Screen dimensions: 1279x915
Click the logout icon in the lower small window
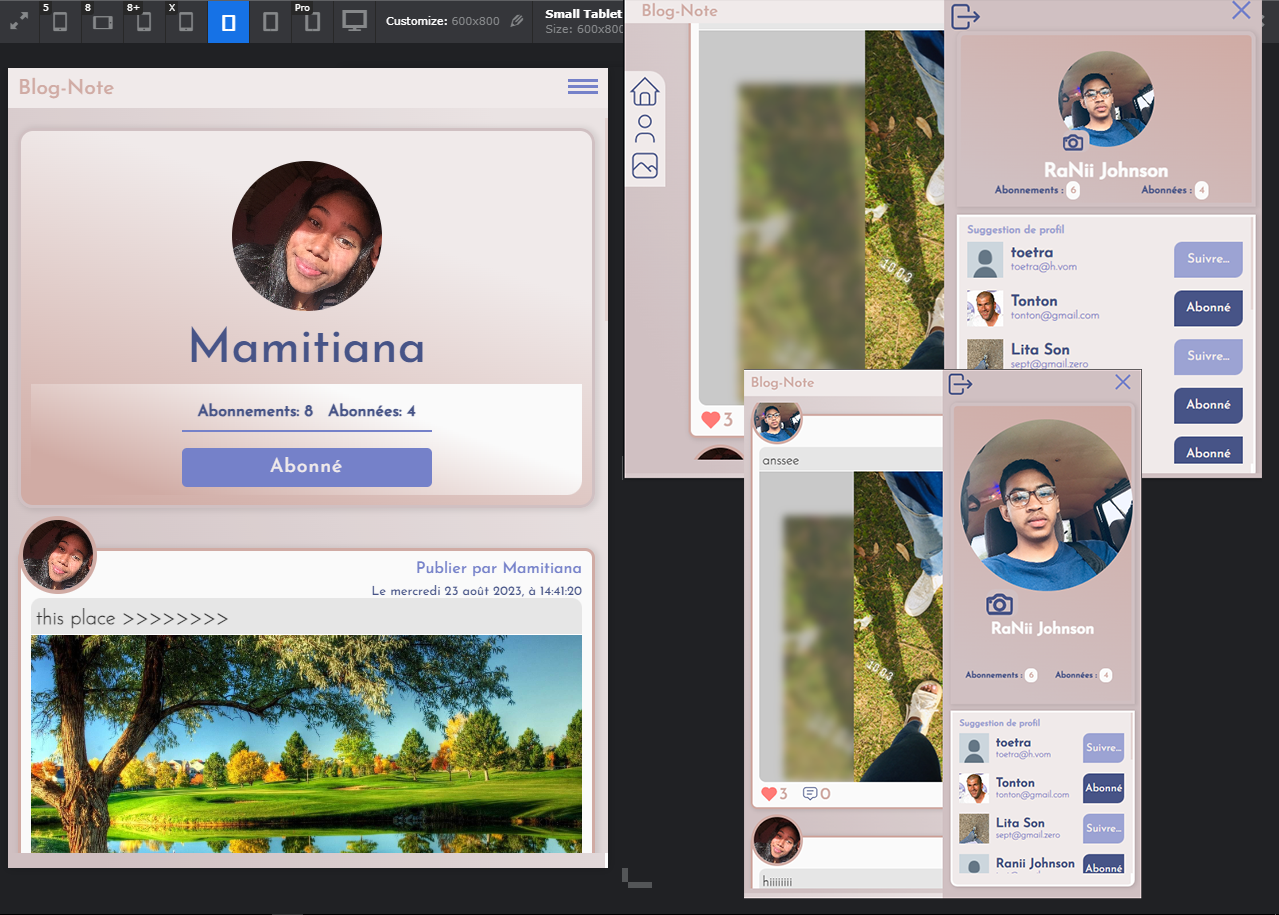click(x=961, y=384)
